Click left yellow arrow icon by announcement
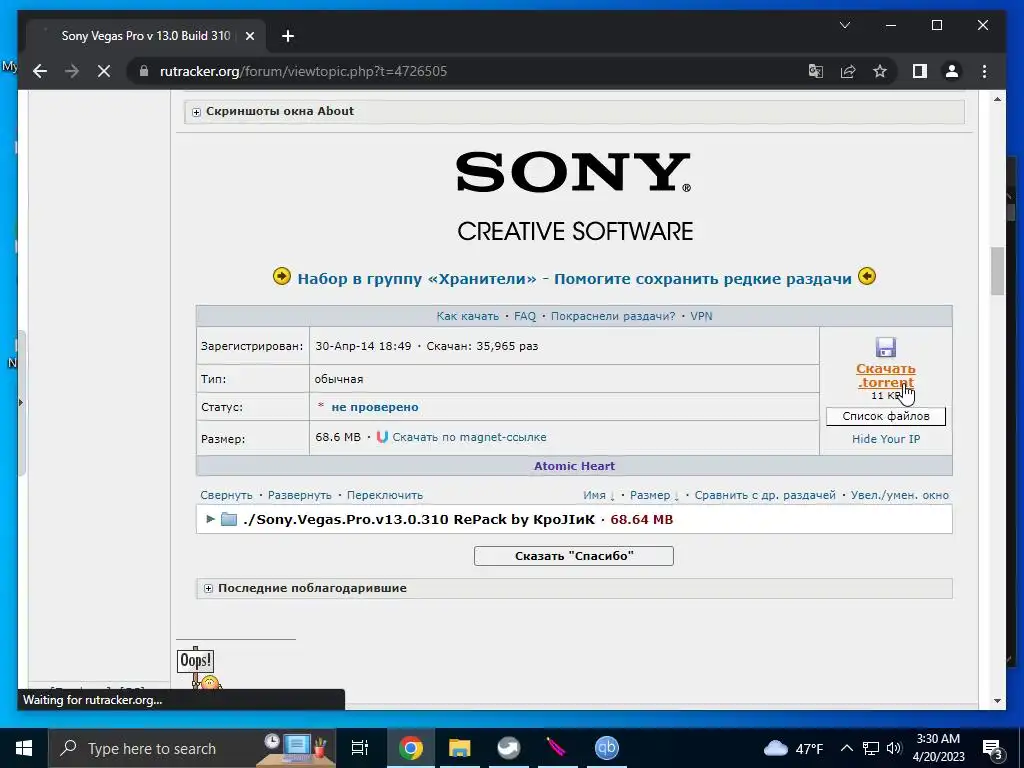1024x768 pixels. click(281, 277)
